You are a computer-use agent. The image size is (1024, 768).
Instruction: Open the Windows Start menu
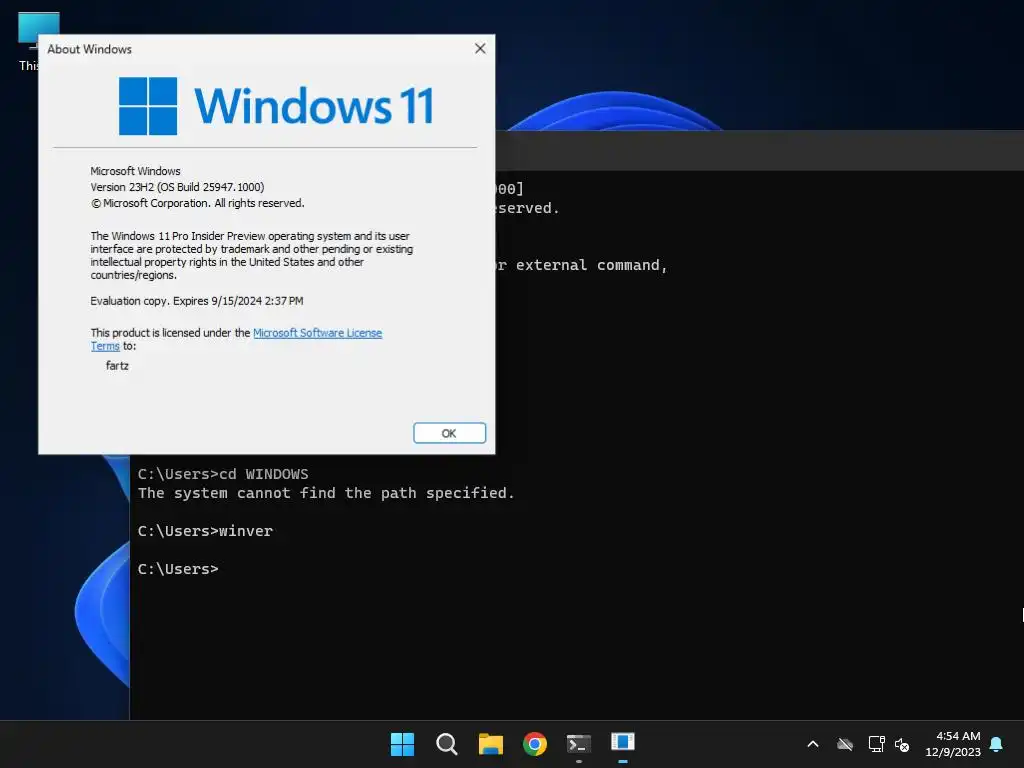[x=402, y=744]
